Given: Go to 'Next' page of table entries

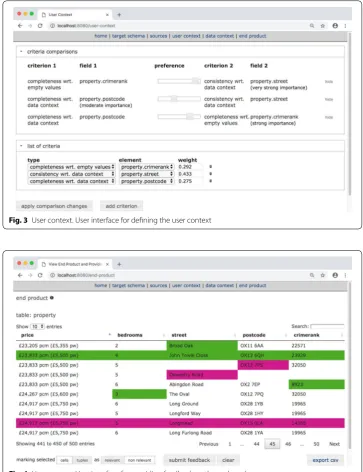Looking at the screenshot, I should [x=334, y=444].
